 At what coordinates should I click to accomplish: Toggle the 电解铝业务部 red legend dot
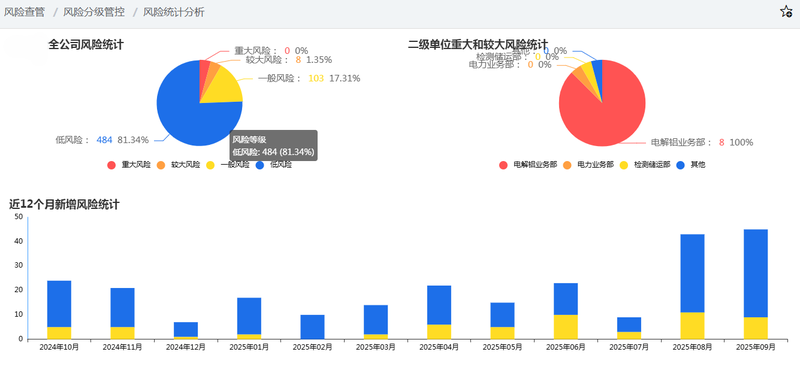click(503, 165)
